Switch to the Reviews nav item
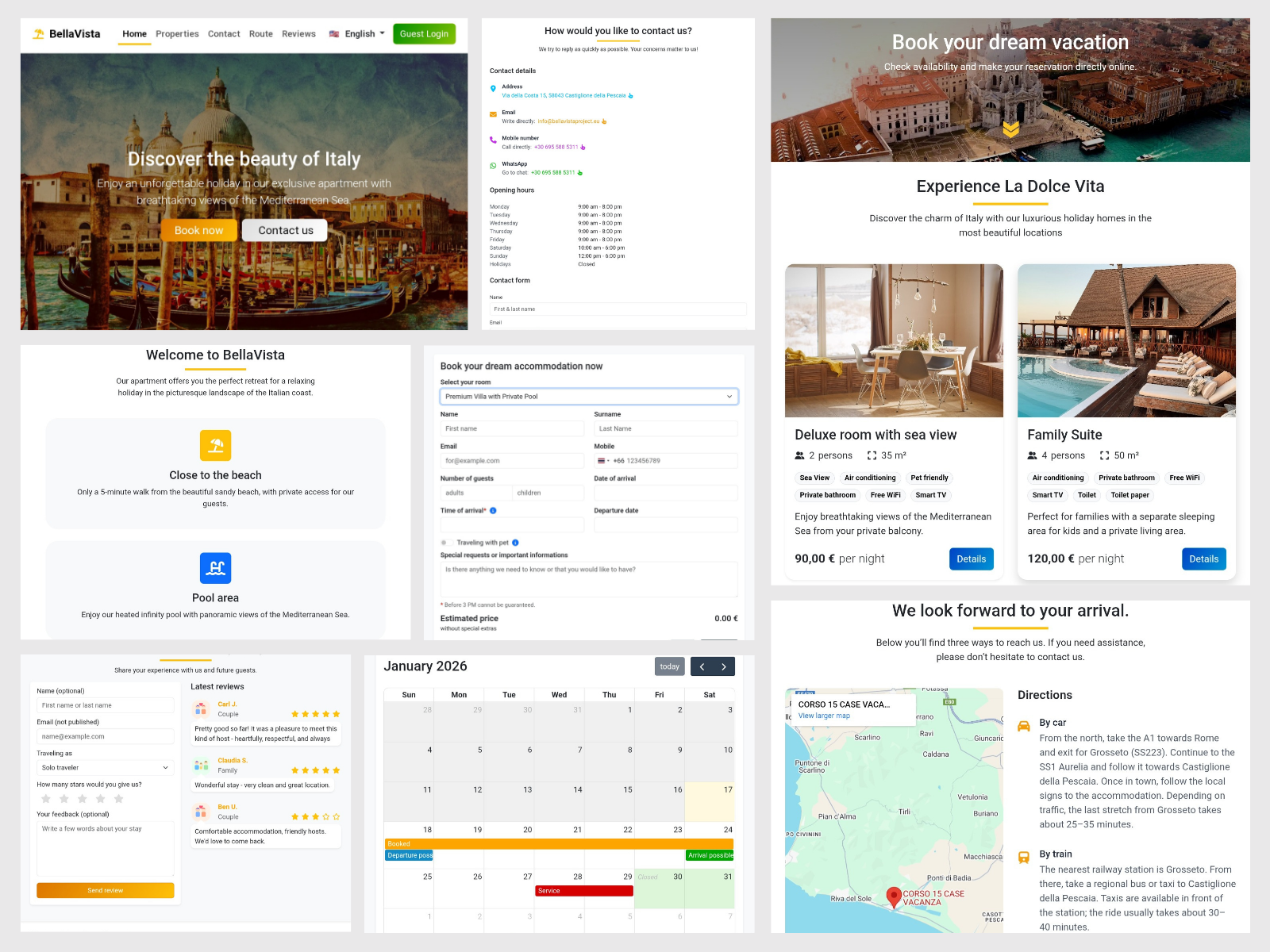 click(298, 33)
